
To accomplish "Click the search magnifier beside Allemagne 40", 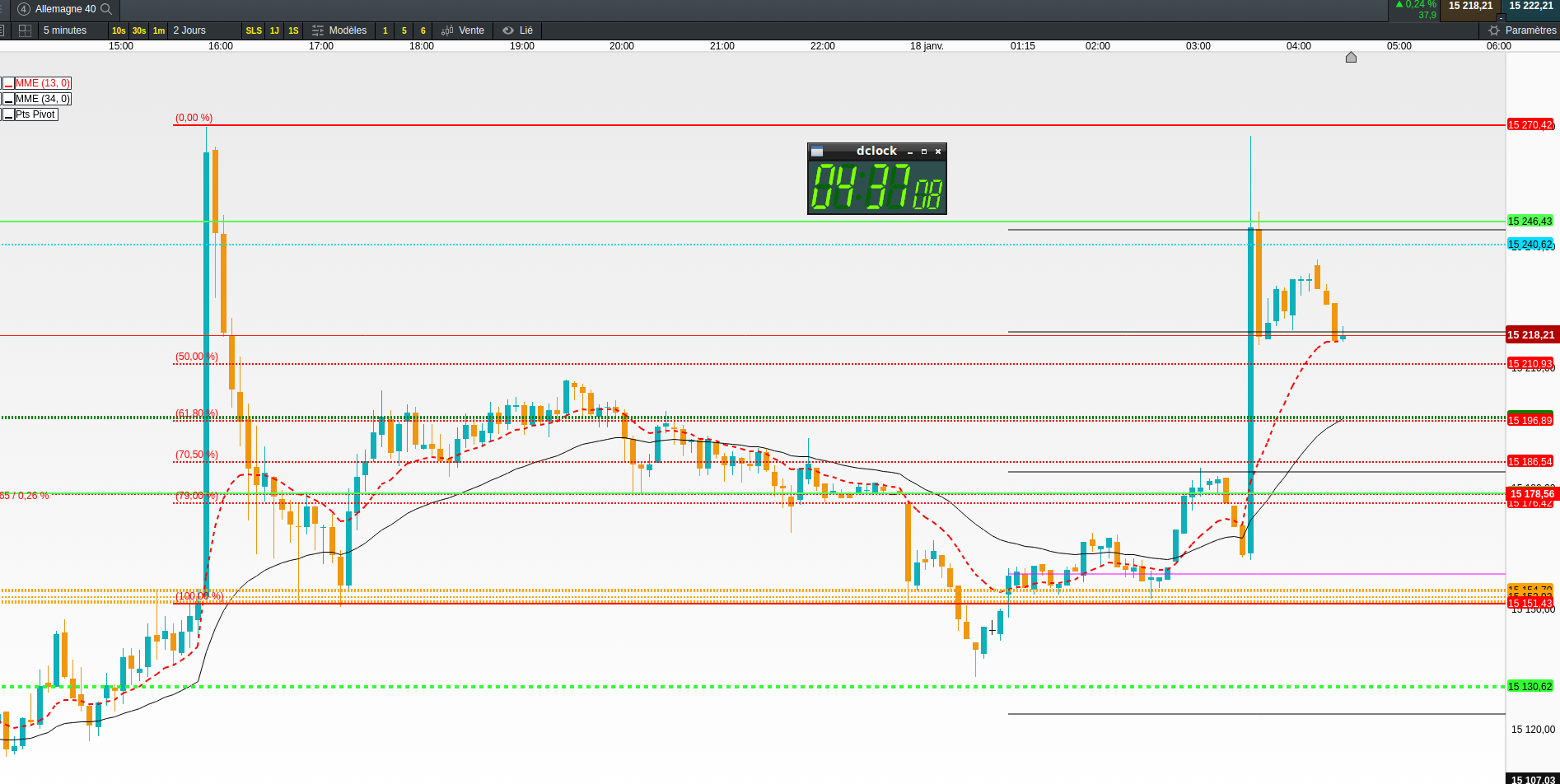I will (x=106, y=9).
